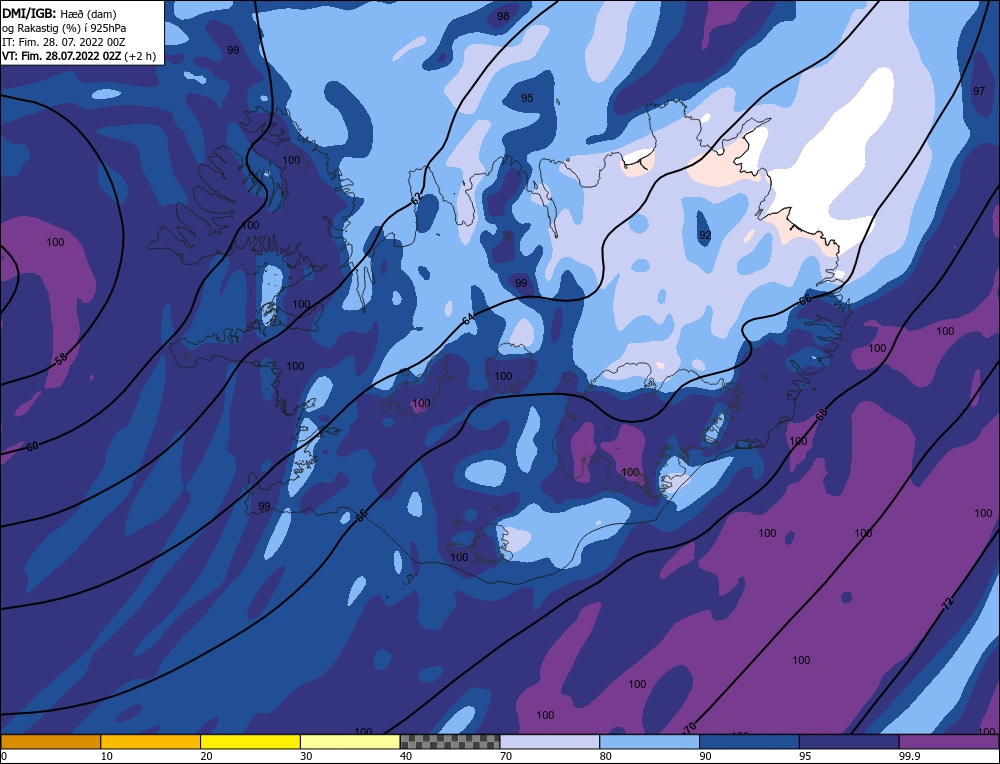The height and width of the screenshot is (764, 1000).
Task: Click the dark orange 0–10 legend swatch
Action: pyautogui.click(x=50, y=742)
